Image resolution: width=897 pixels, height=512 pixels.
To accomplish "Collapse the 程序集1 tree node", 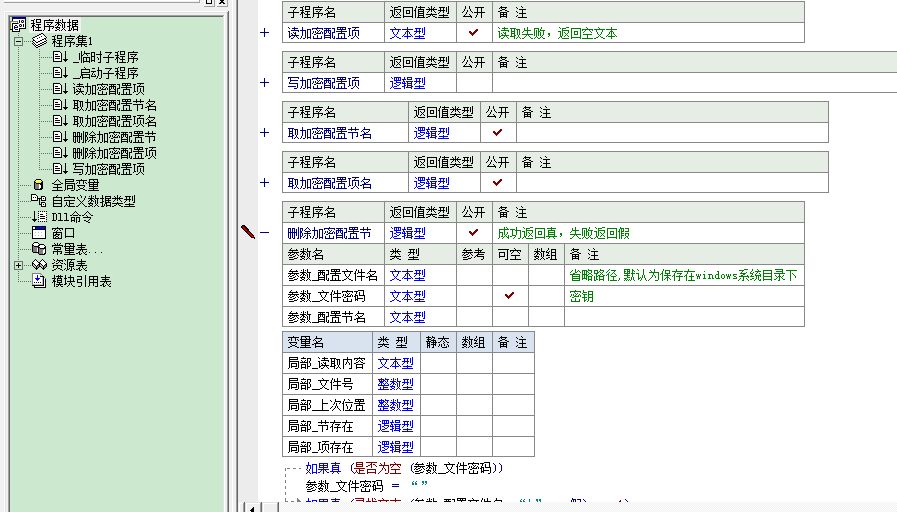I will (x=19, y=41).
